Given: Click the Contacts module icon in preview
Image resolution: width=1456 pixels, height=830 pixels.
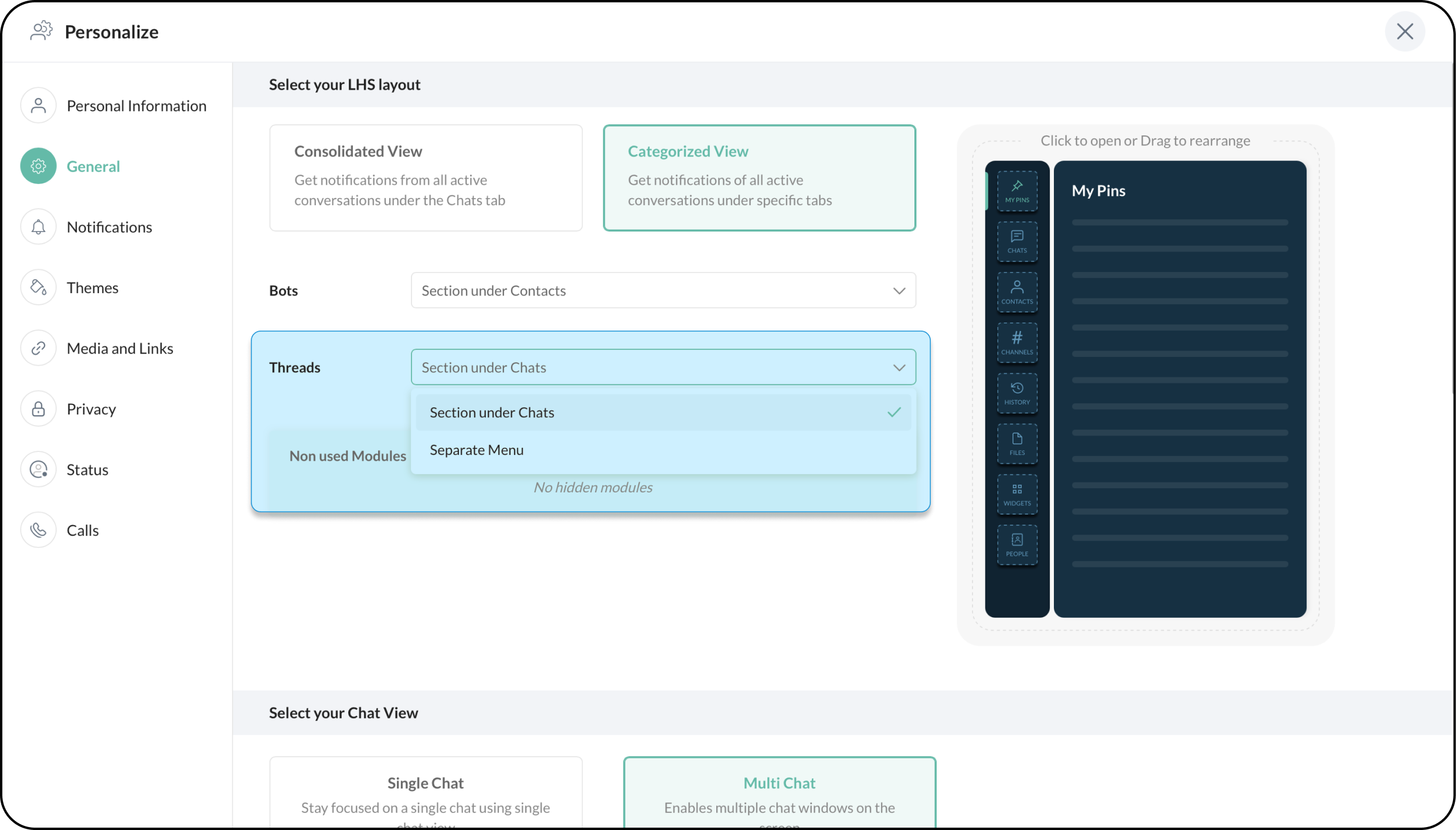Looking at the screenshot, I should [x=1017, y=292].
